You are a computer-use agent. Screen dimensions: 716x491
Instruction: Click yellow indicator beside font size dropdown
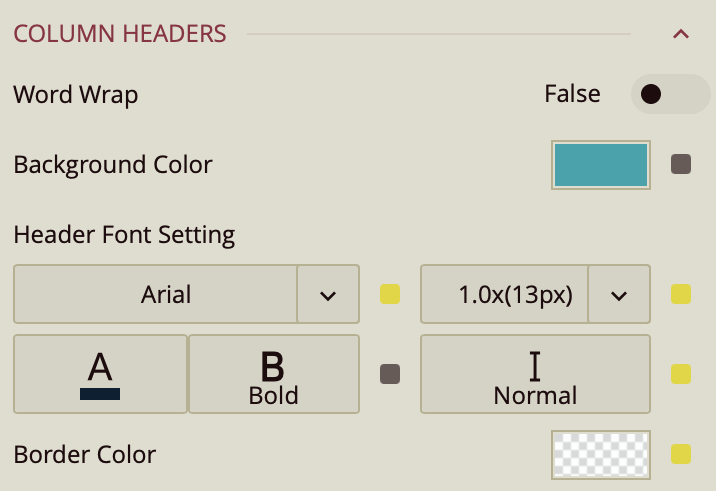[681, 294]
